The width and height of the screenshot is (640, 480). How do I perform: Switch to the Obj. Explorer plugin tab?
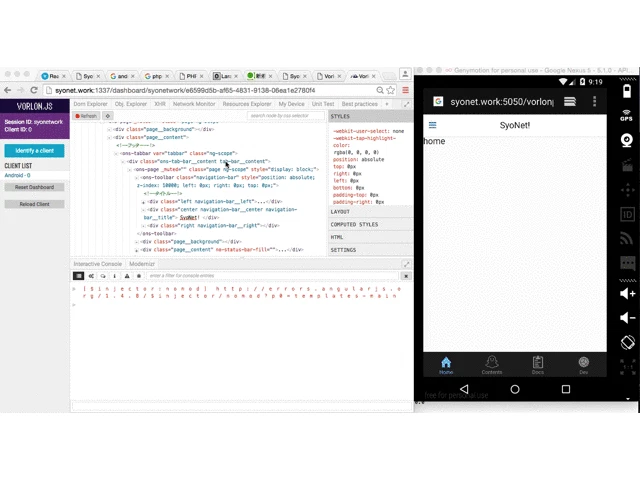pos(131,104)
